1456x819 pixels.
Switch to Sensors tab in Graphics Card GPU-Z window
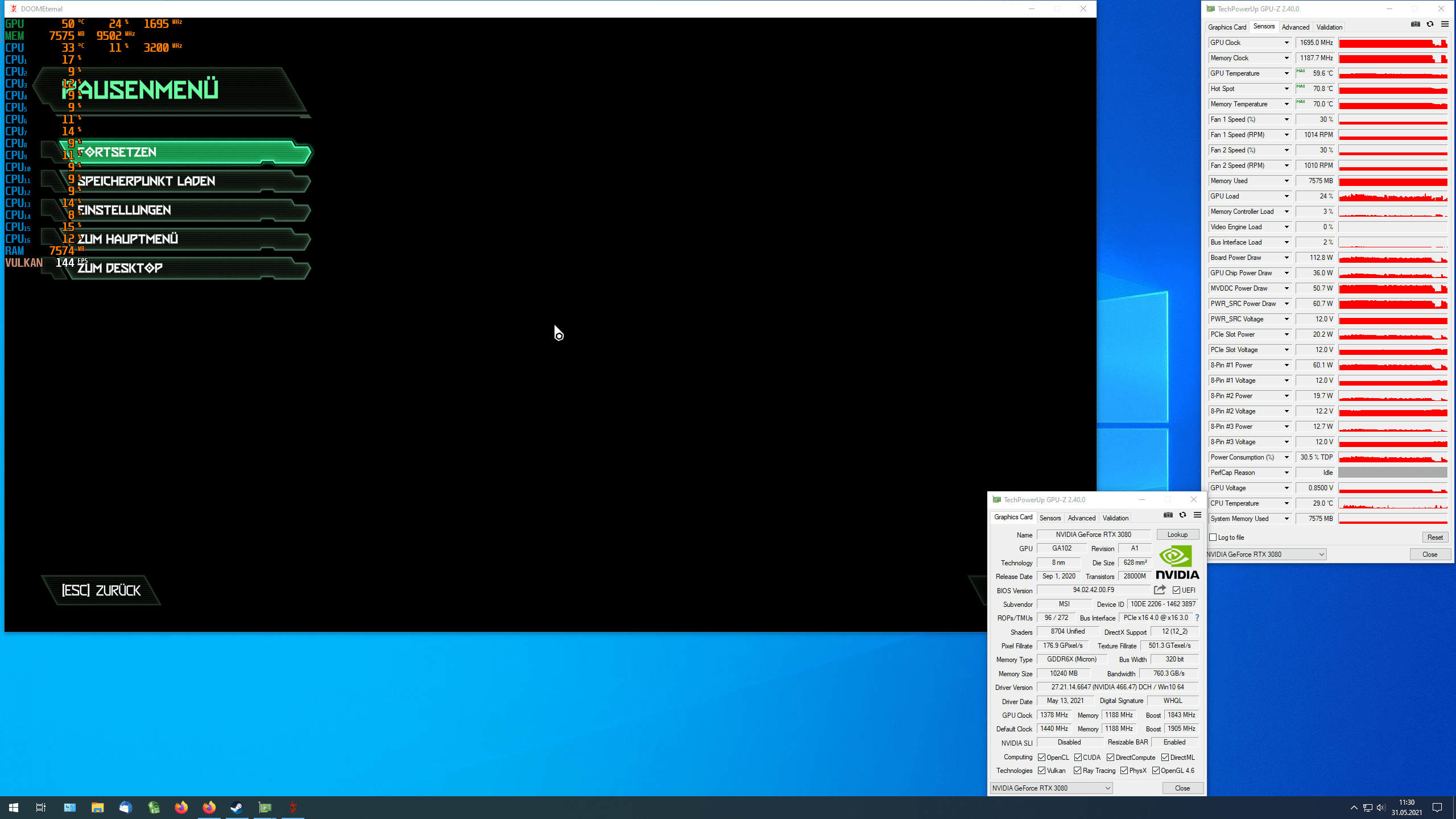tap(1050, 518)
